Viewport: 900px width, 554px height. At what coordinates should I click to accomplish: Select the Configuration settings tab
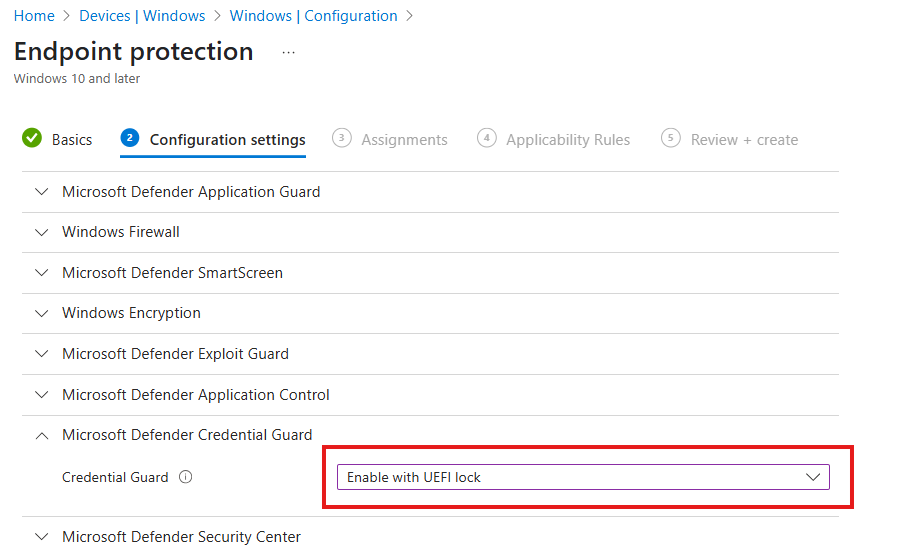227,140
